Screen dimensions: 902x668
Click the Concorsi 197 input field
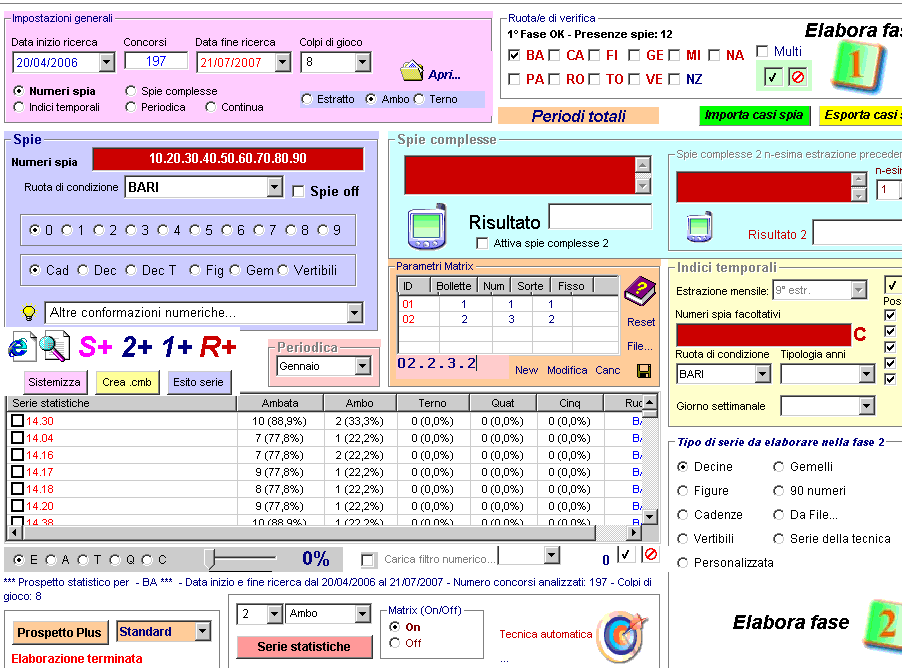pyautogui.click(x=156, y=61)
